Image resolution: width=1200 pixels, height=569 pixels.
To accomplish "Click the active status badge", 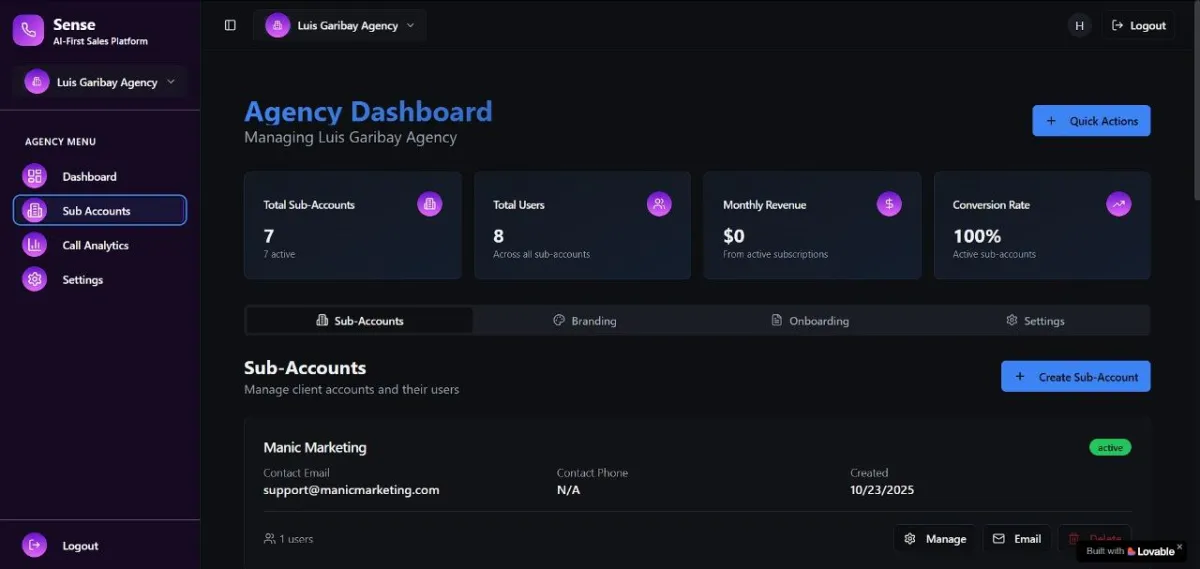I will pyautogui.click(x=1110, y=447).
